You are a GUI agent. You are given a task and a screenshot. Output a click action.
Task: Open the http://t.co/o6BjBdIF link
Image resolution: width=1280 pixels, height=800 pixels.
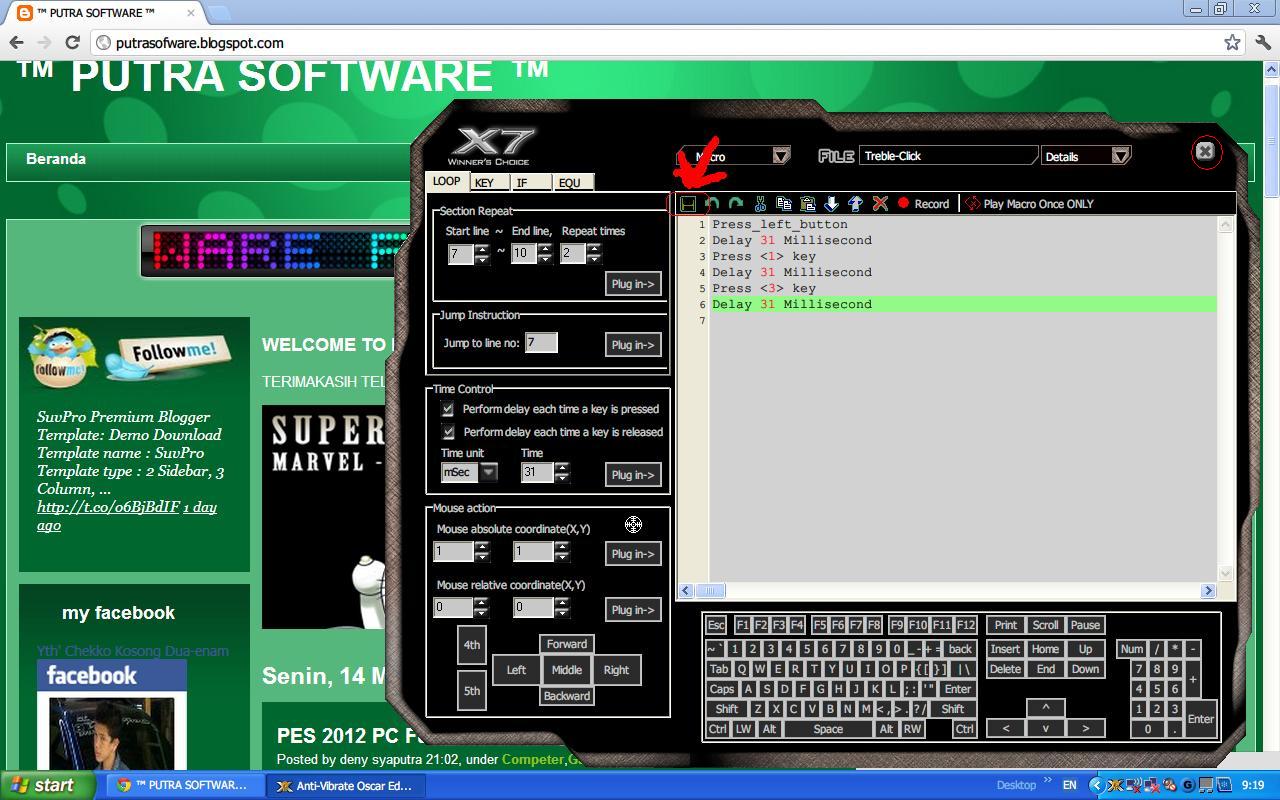[108, 507]
